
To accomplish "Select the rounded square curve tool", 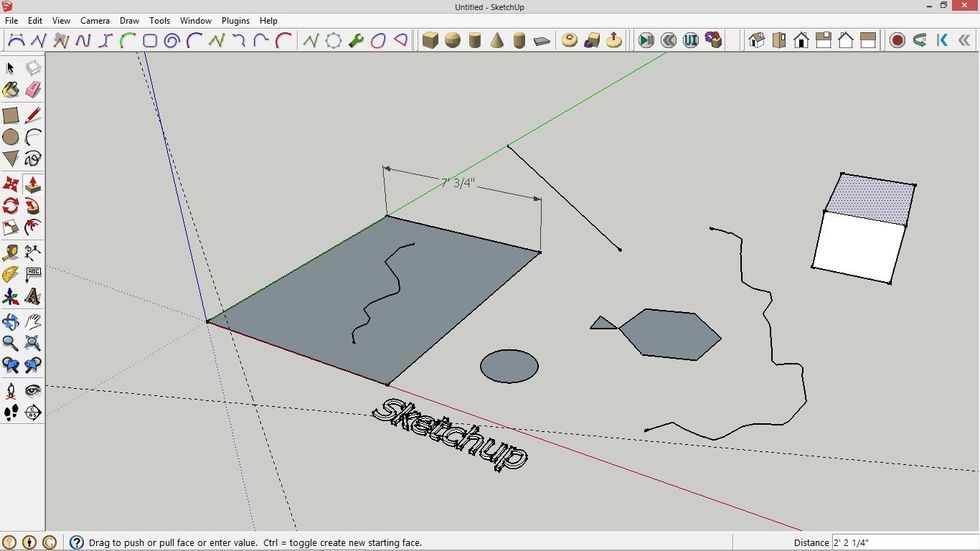I will [149, 41].
